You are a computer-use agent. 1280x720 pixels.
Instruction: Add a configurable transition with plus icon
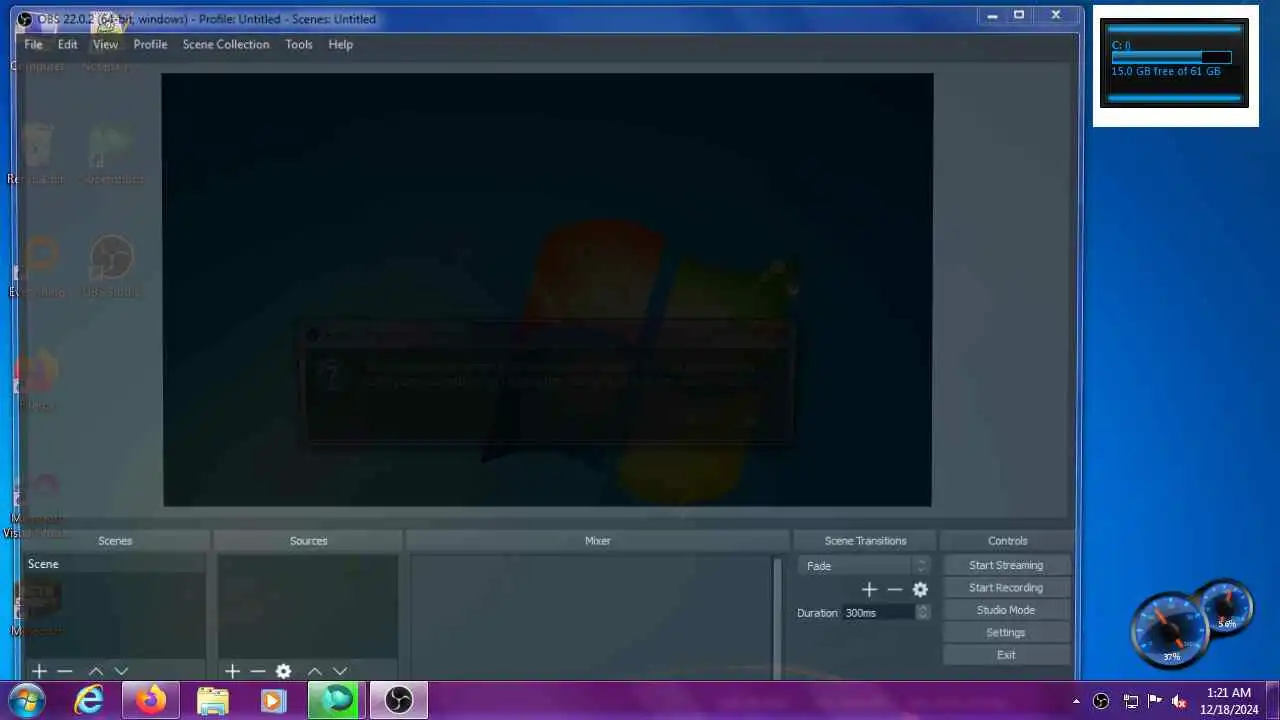pyautogui.click(x=869, y=590)
